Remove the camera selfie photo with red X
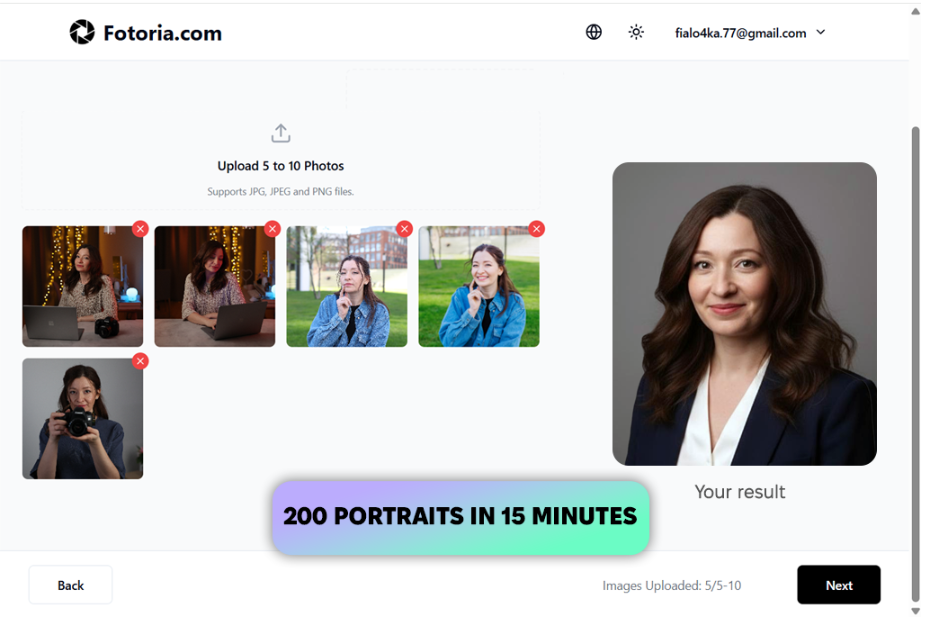The height and width of the screenshot is (631, 933). point(140,361)
